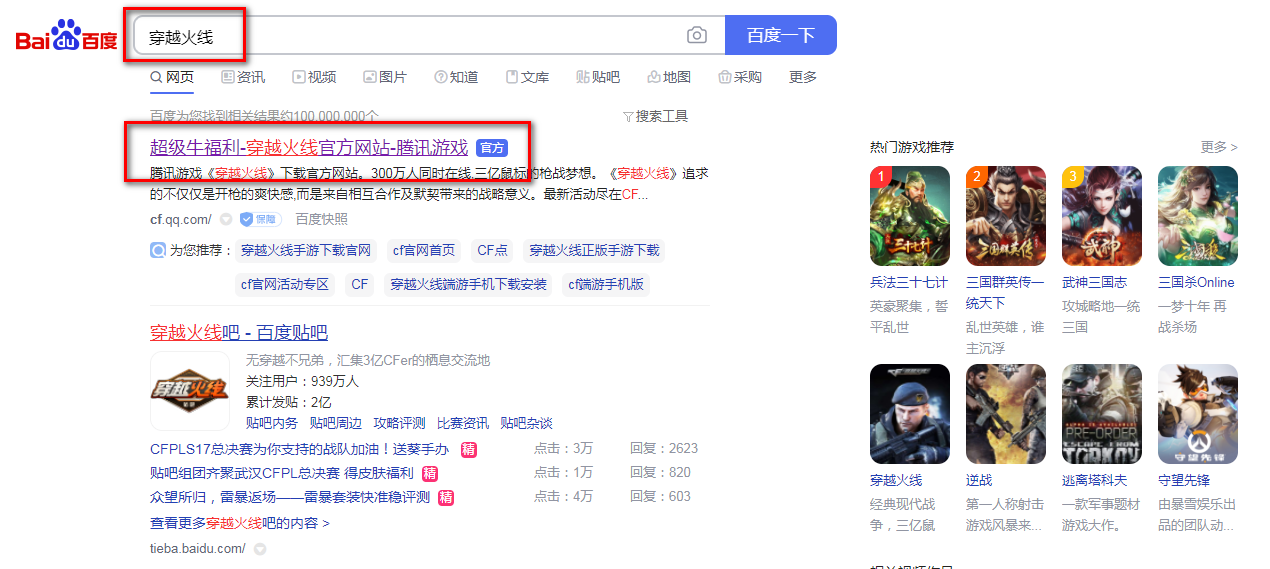
Task: Select suggestion CF点
Action: pyautogui.click(x=492, y=250)
